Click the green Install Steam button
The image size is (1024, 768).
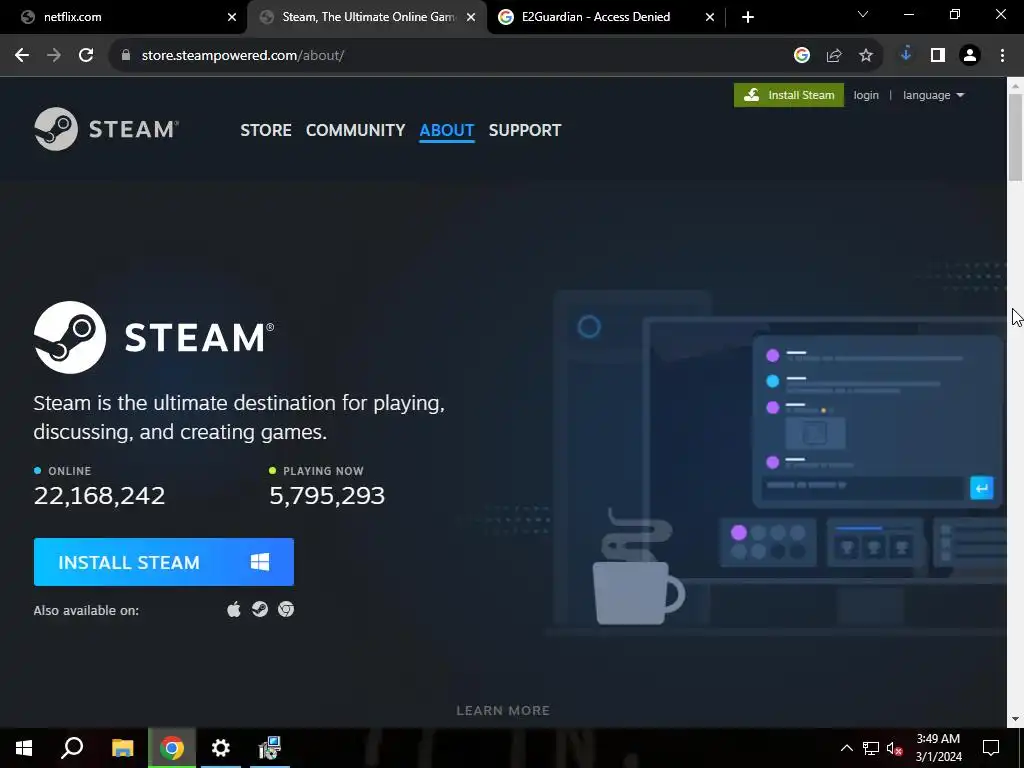coord(789,95)
